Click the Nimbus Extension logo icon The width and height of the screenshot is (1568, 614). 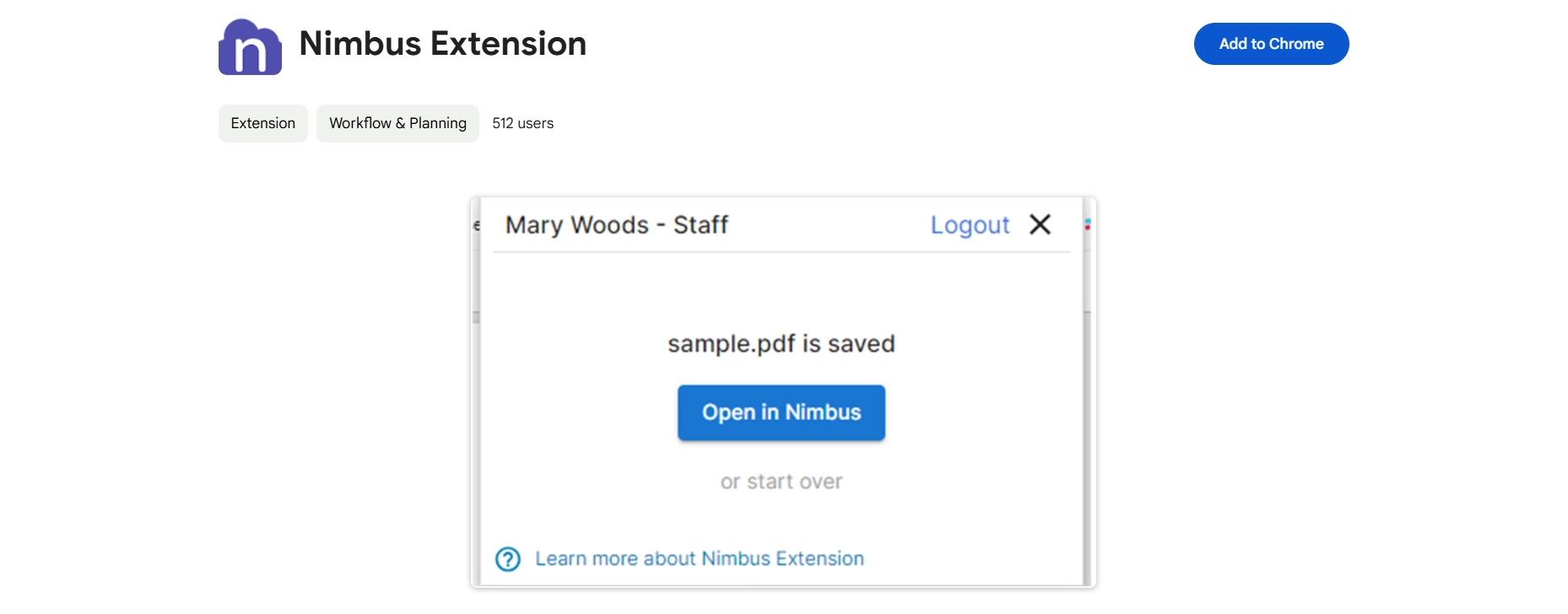pyautogui.click(x=250, y=46)
